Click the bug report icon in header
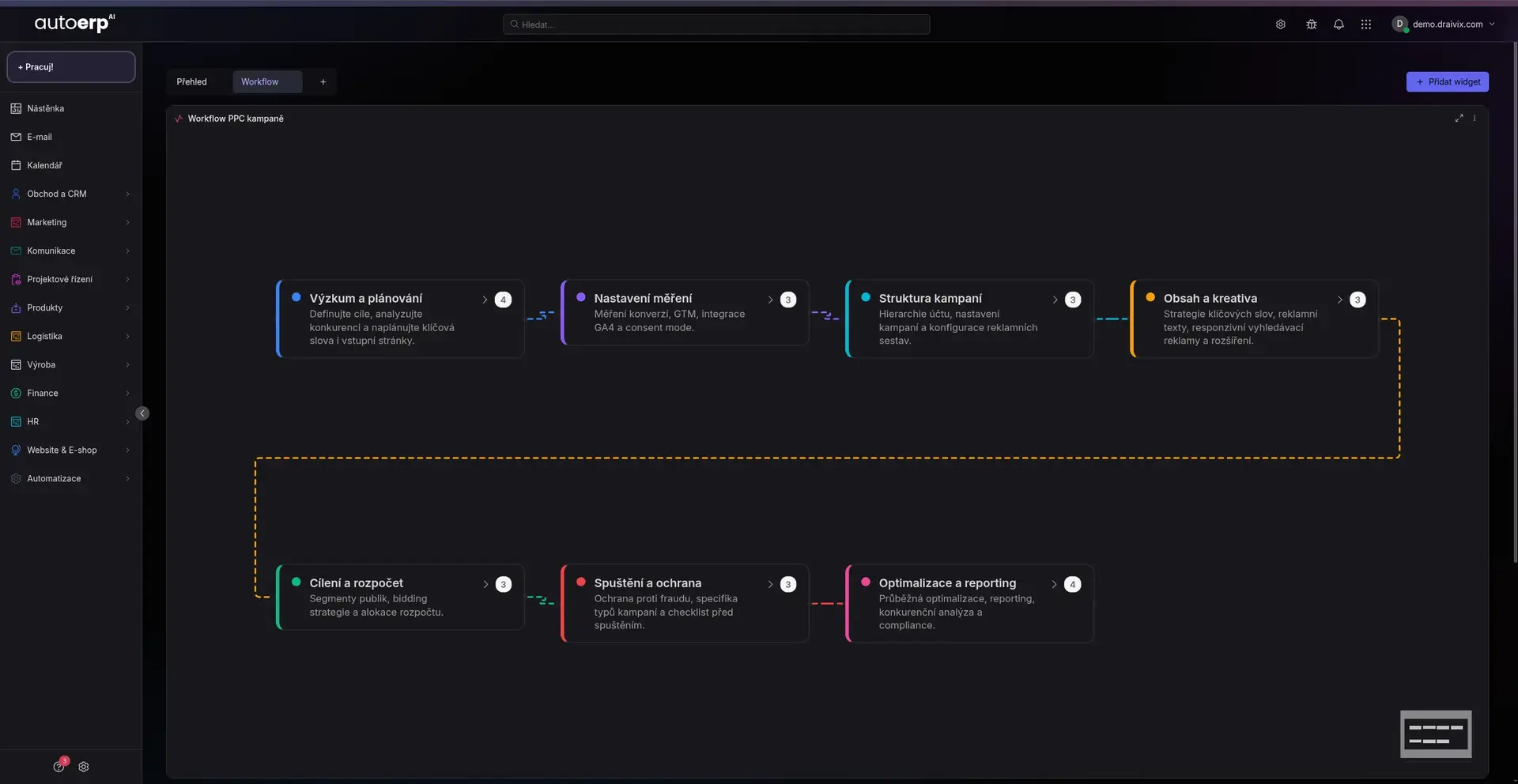The height and width of the screenshot is (784, 1518). (x=1311, y=24)
